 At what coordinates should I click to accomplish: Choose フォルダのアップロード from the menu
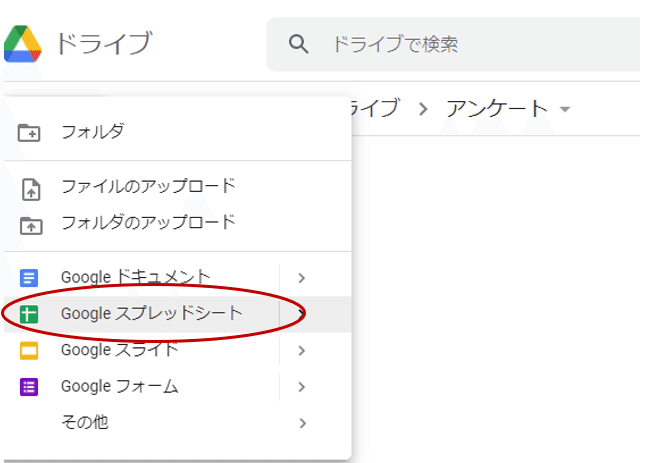177,223
